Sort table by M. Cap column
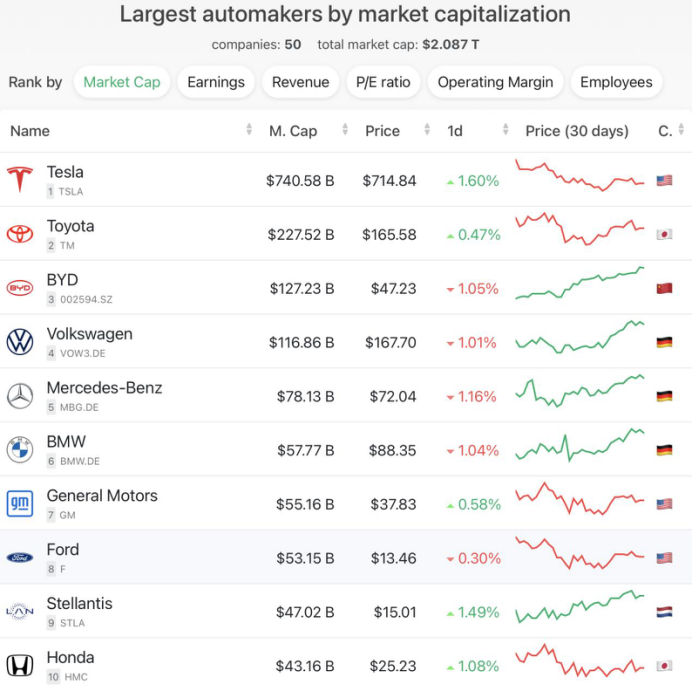The height and width of the screenshot is (691, 693). [345, 131]
